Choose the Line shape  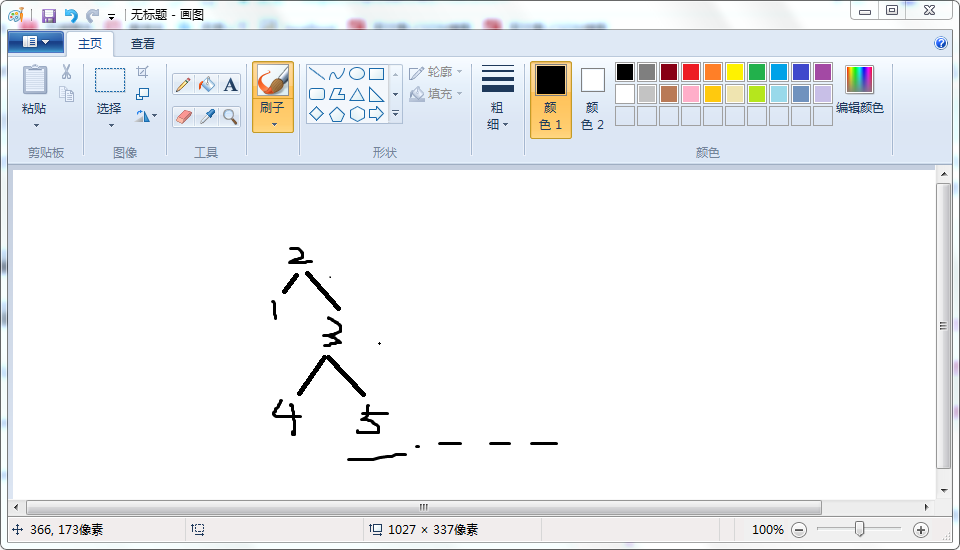coord(317,74)
